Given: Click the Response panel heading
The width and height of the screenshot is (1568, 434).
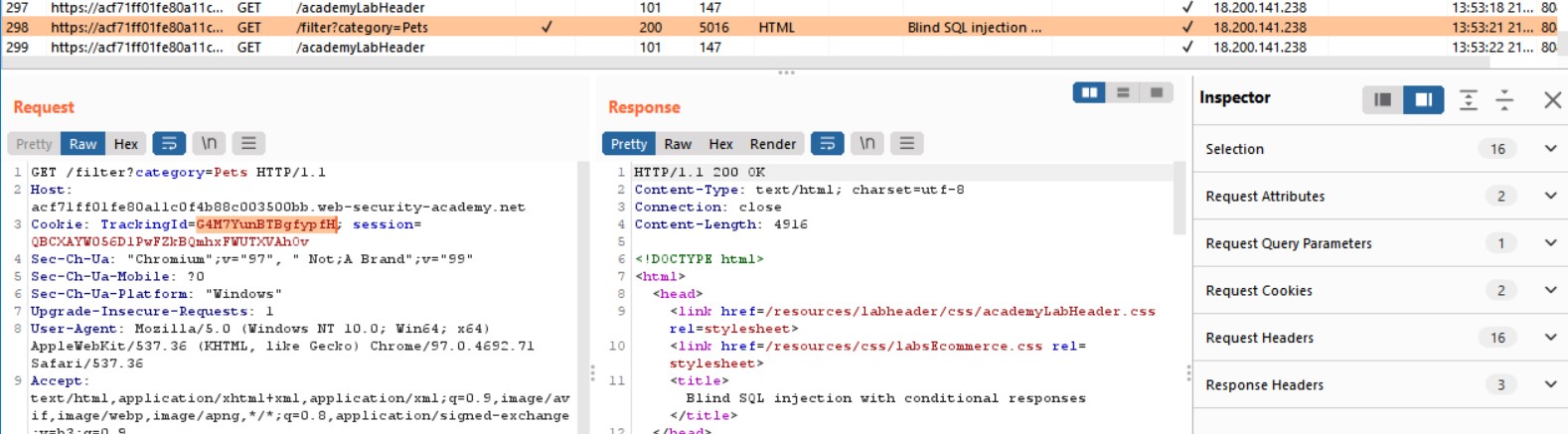Looking at the screenshot, I should click(x=644, y=107).
